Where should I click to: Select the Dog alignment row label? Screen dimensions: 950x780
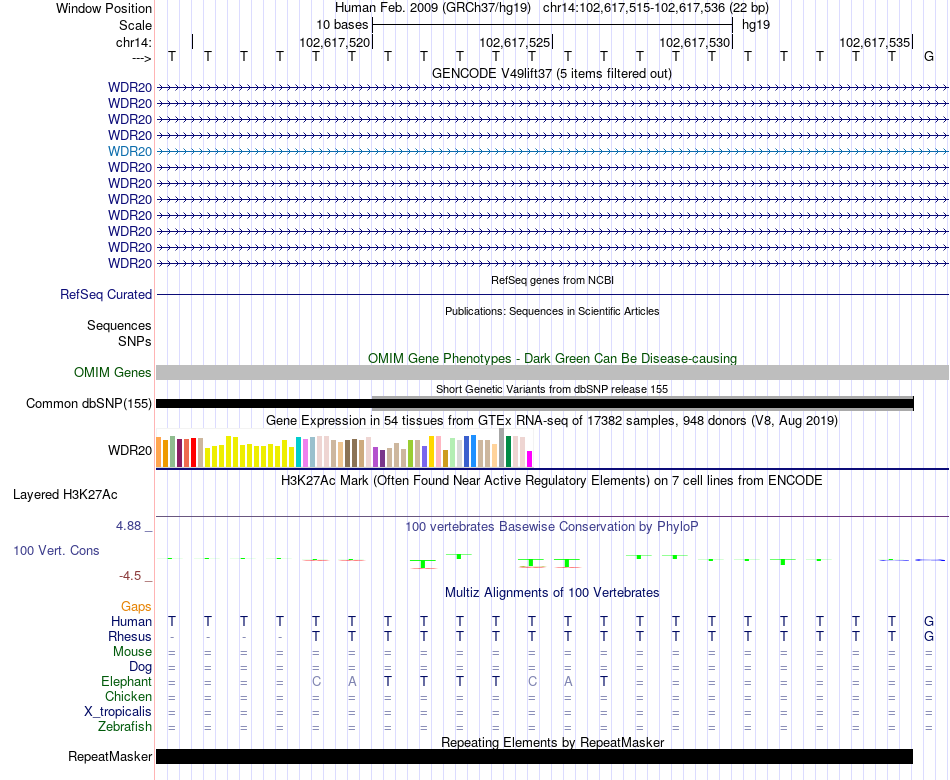141,667
